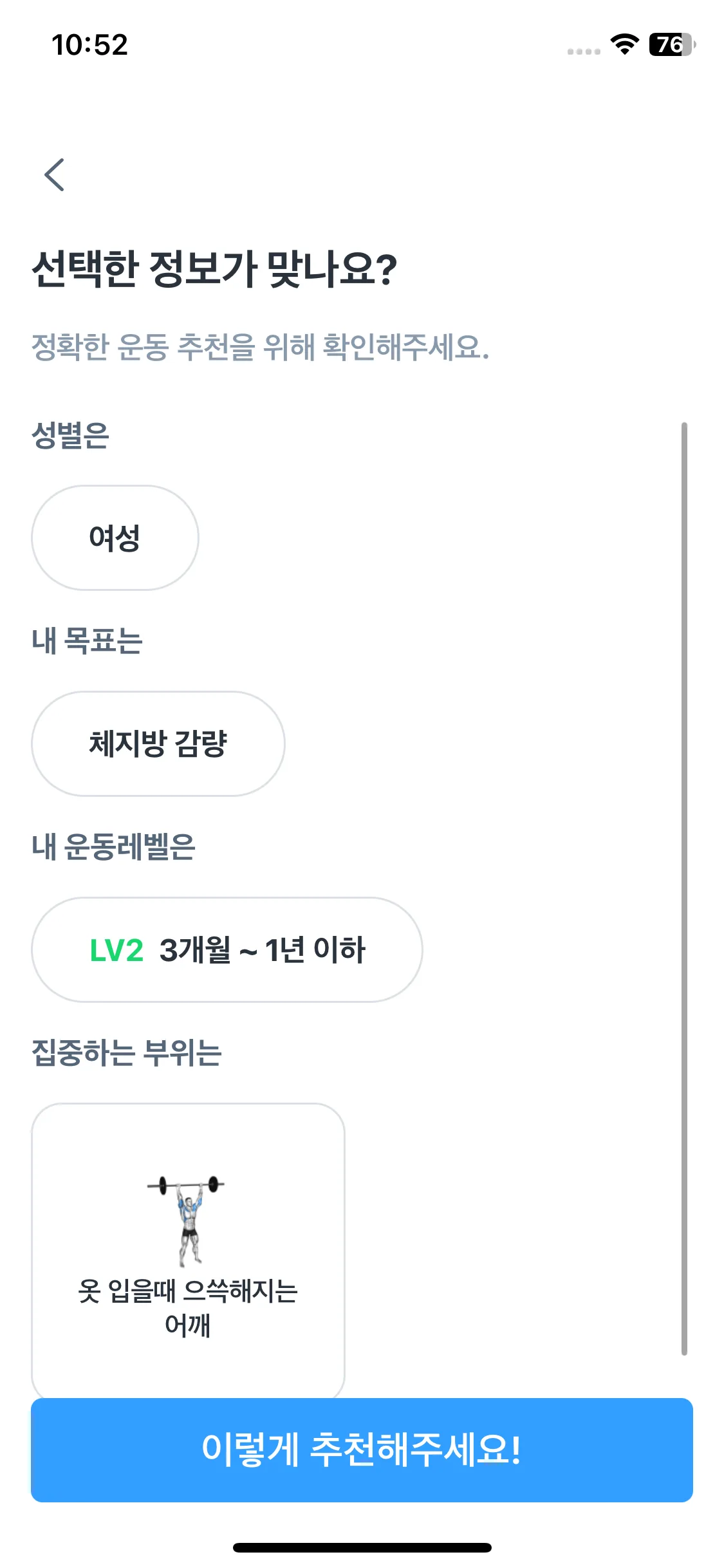The height and width of the screenshot is (1568, 724).
Task: Tap the home indicator bar
Action: [362, 1547]
